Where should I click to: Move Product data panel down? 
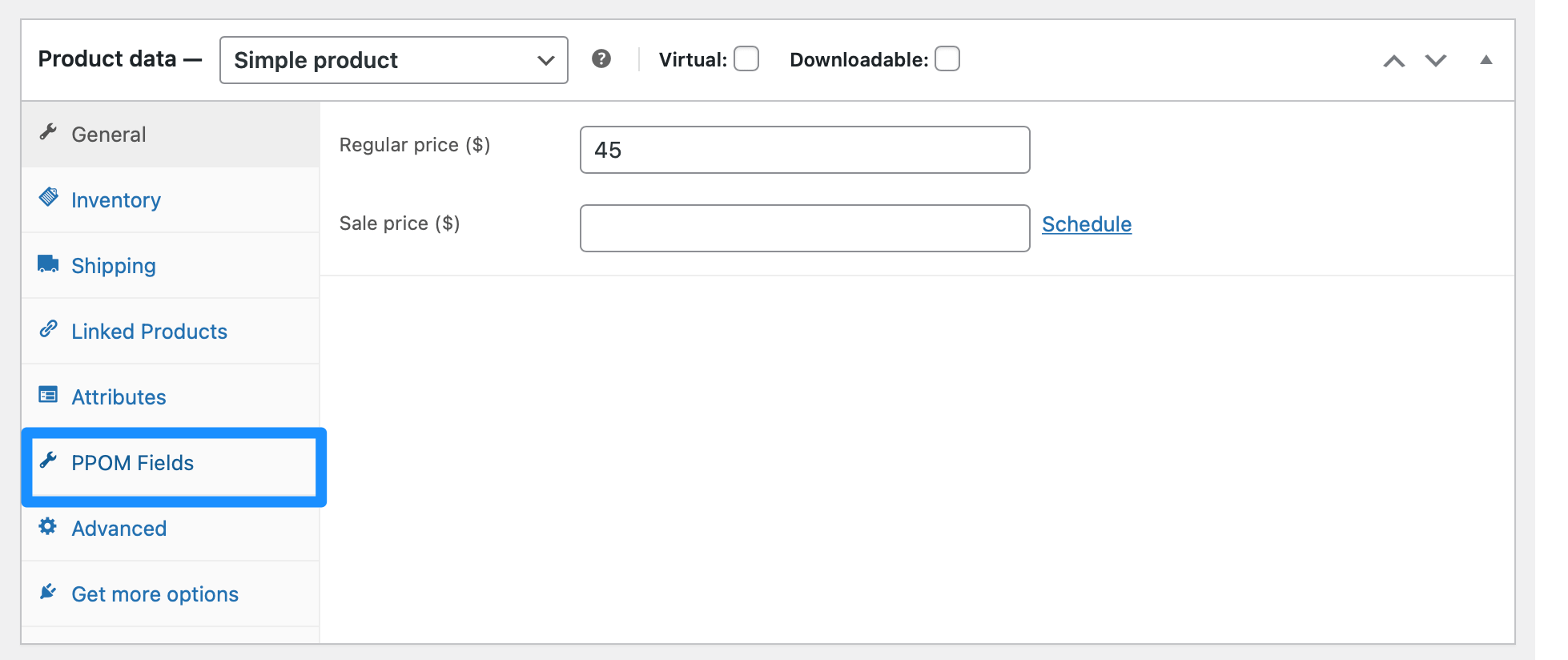click(x=1436, y=61)
